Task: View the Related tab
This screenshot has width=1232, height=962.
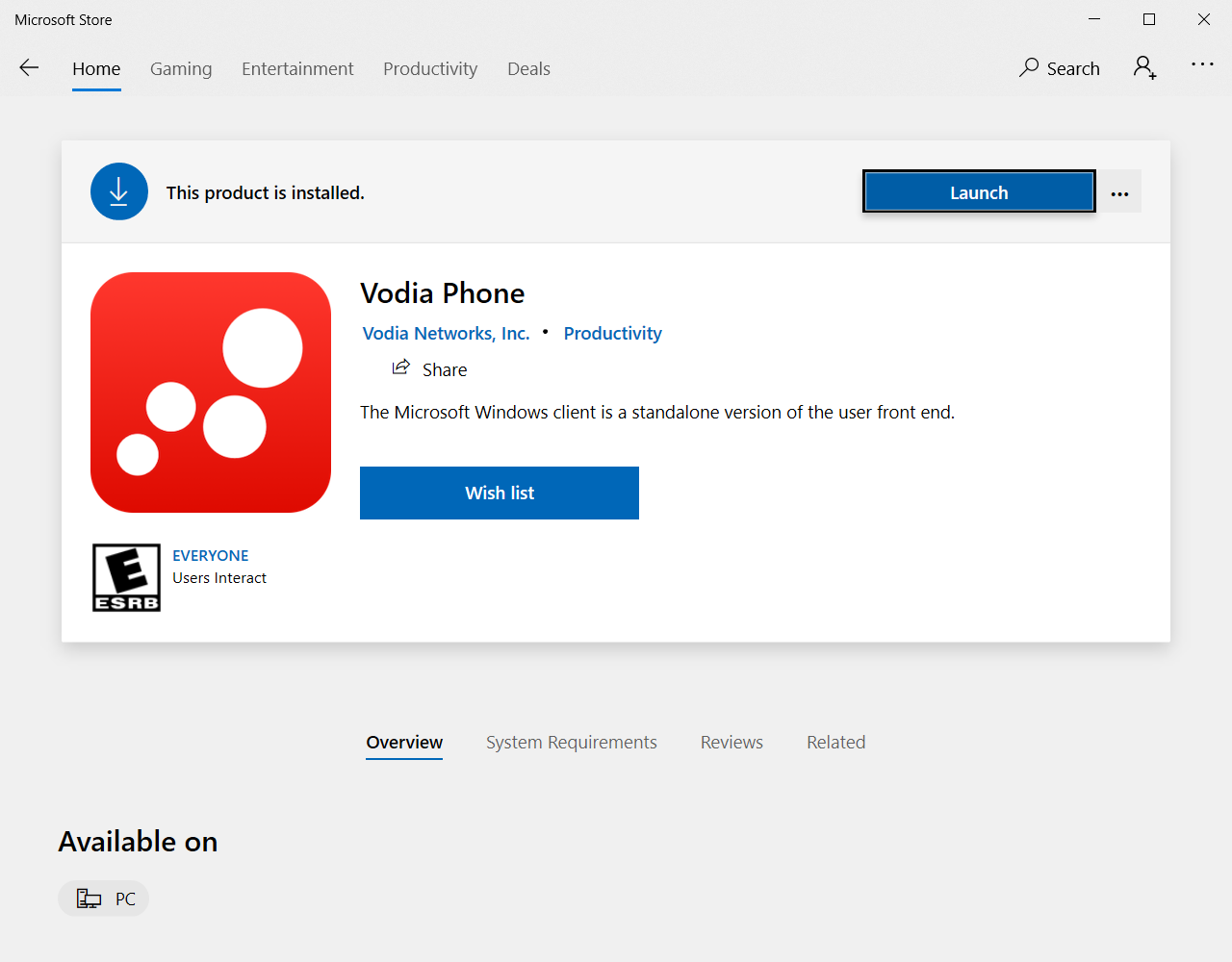Action: pyautogui.click(x=836, y=743)
